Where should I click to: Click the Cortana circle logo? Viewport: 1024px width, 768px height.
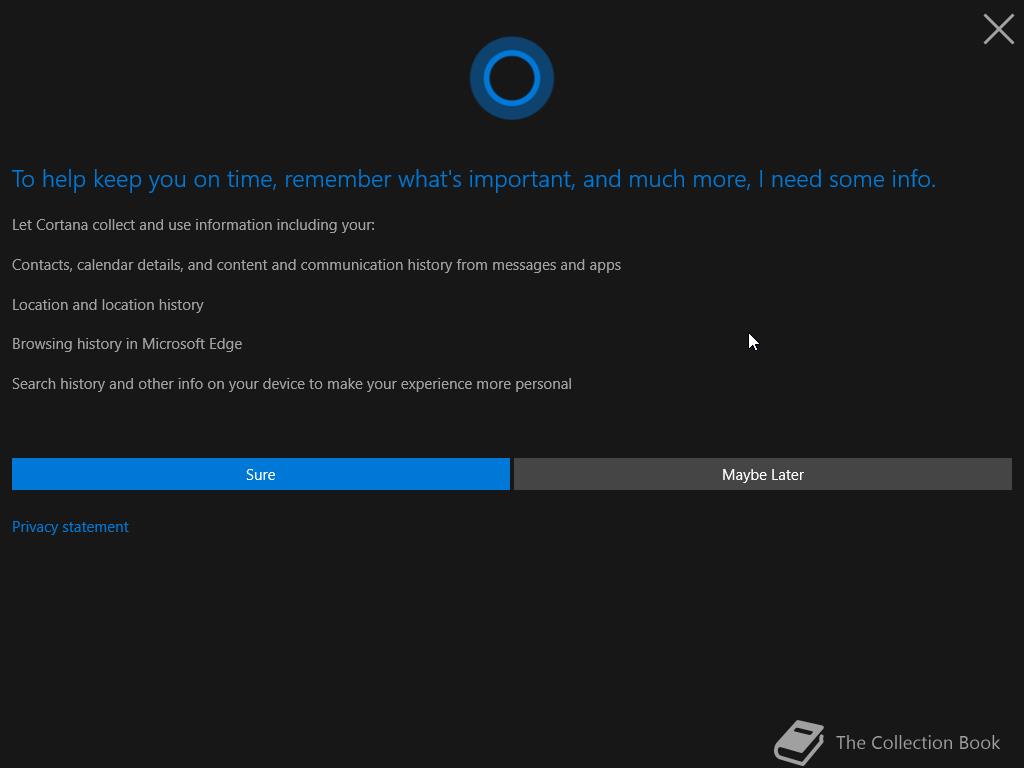(512, 78)
